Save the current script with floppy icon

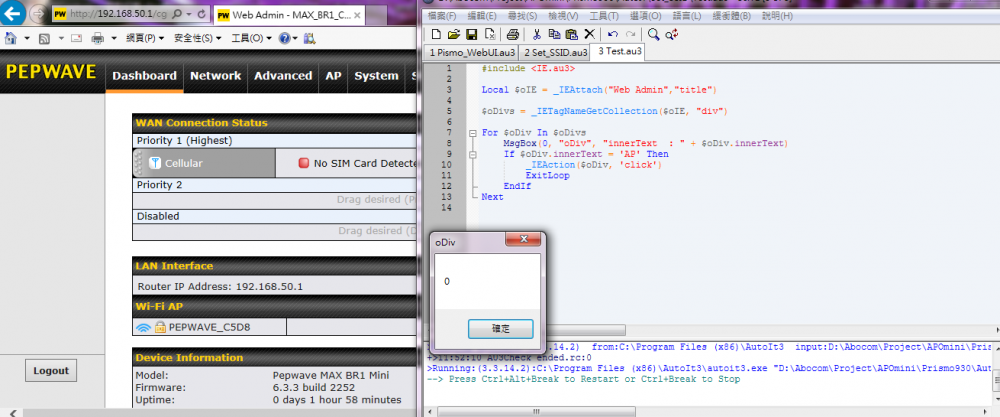tap(472, 34)
